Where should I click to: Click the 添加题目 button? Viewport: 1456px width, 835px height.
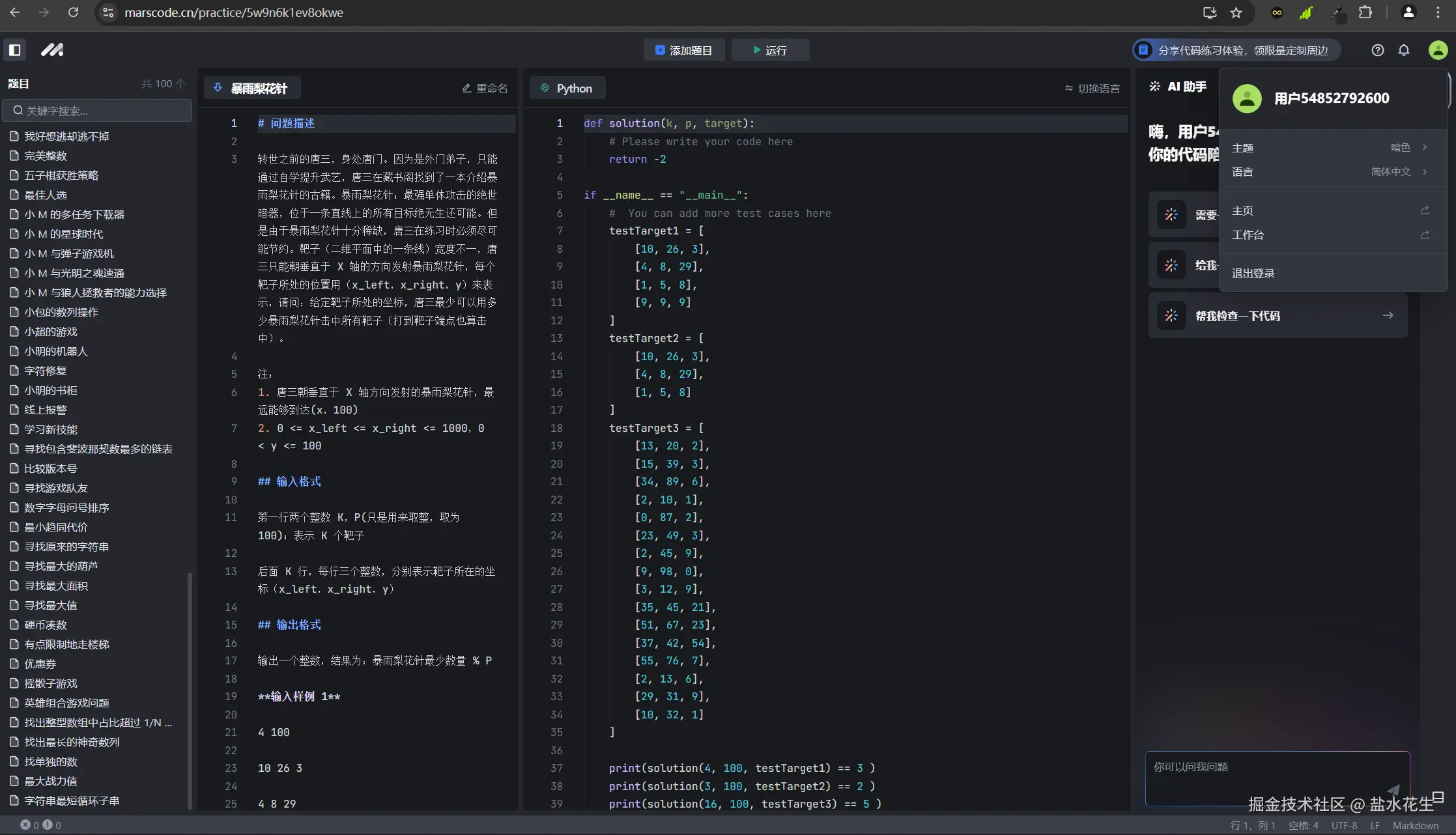click(683, 50)
